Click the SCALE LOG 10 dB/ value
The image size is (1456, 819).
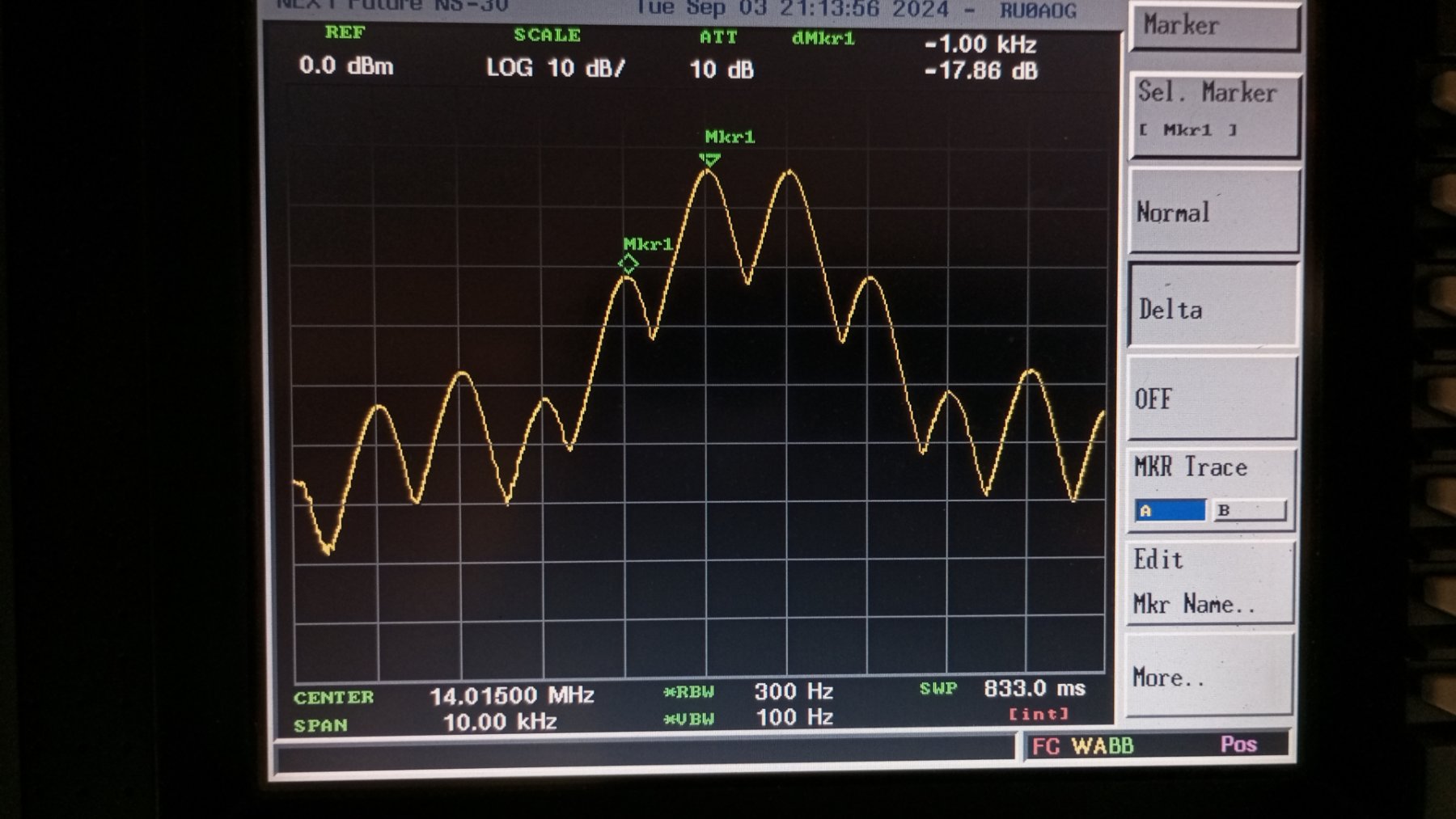555,68
